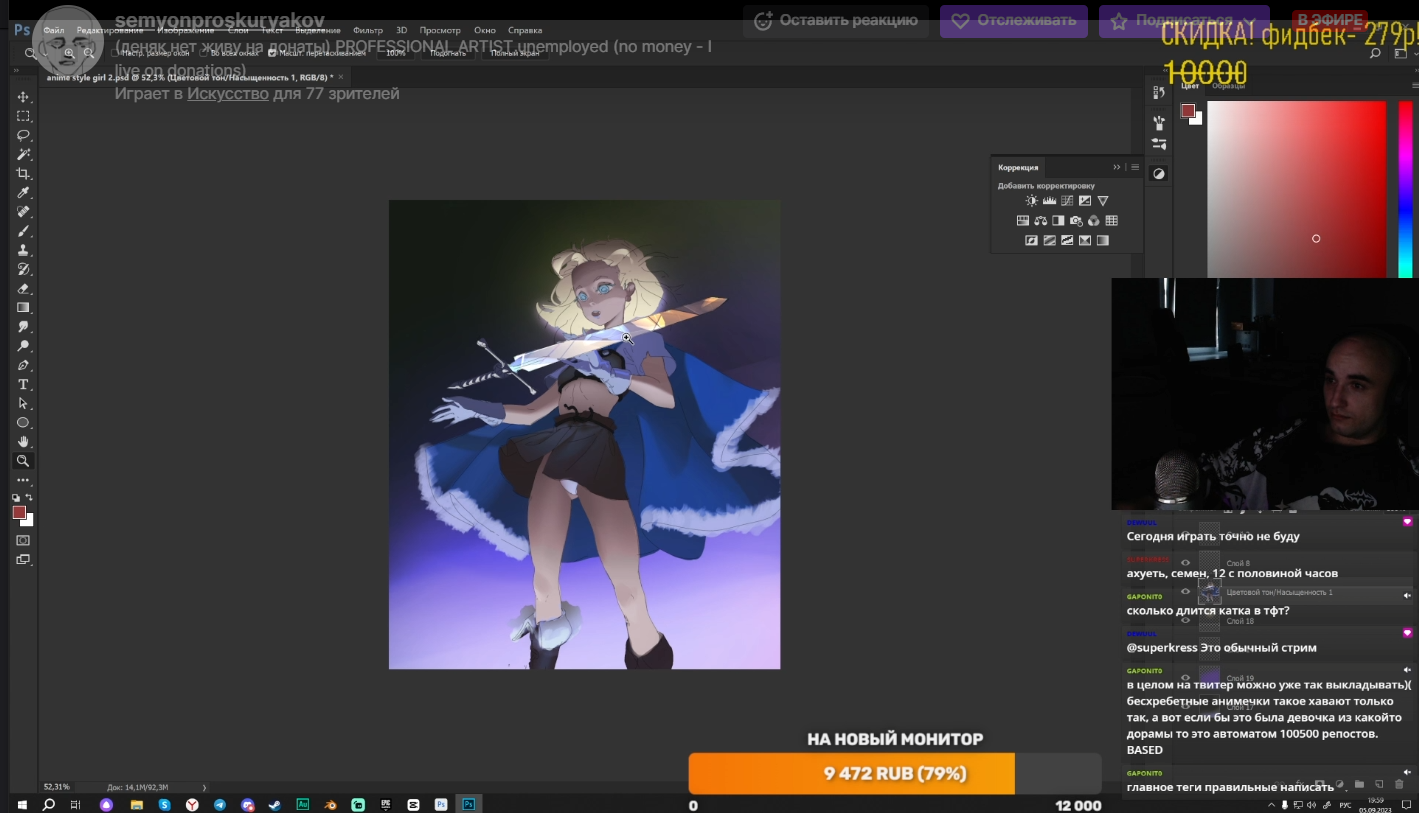
Task: Select the Lasso tool
Action: (x=23, y=135)
